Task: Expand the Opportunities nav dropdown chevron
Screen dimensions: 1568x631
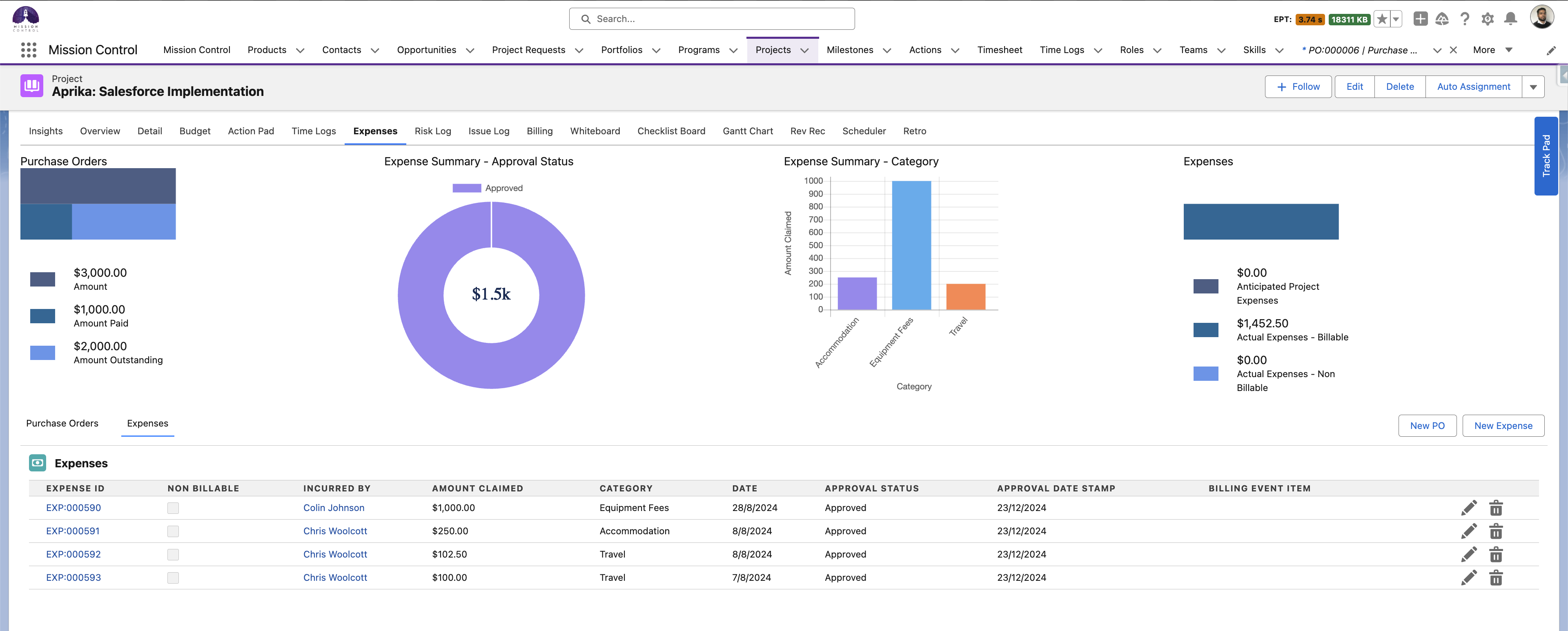Action: [x=470, y=51]
